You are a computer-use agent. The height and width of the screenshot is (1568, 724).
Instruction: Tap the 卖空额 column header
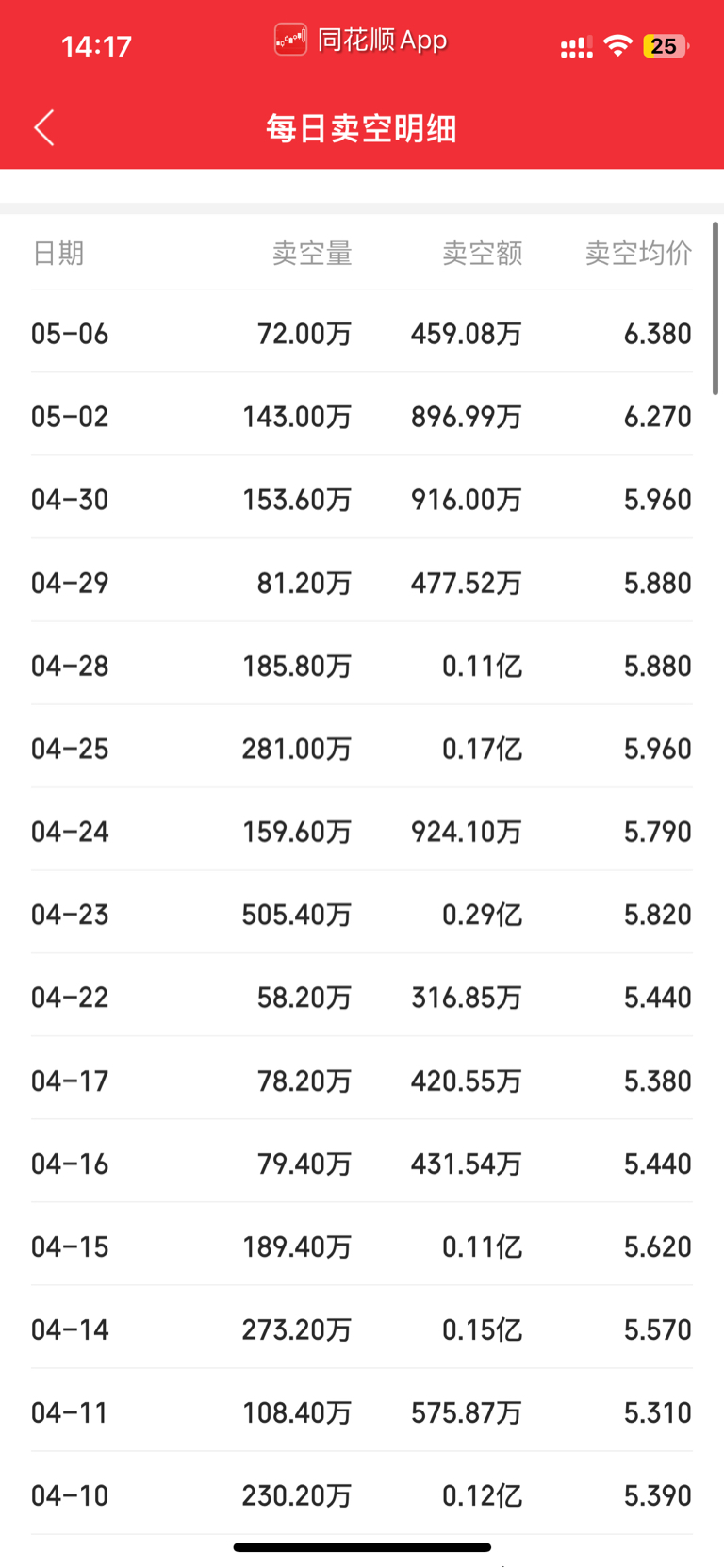click(483, 253)
